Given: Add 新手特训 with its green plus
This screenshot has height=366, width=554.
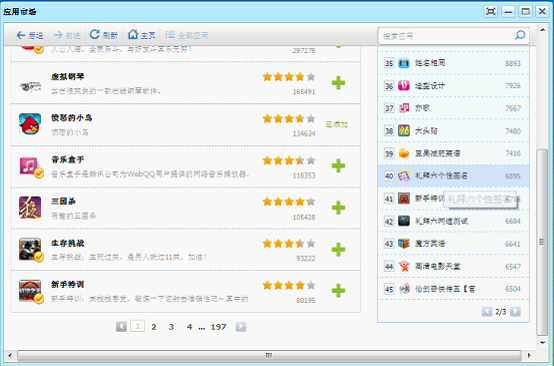Looking at the screenshot, I should point(338,291).
